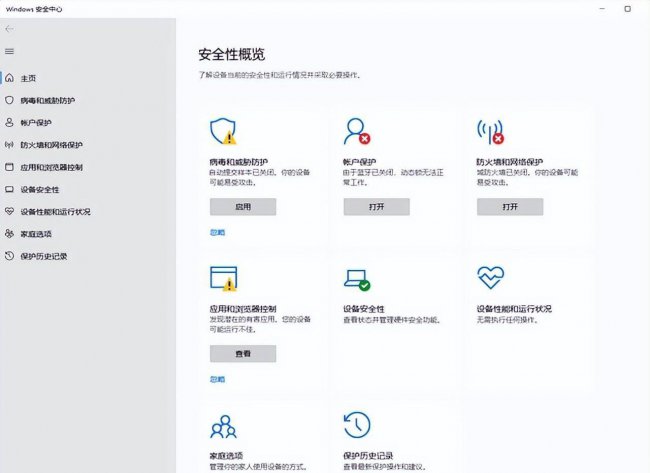Click the large person error icon on 帐户保护 card
This screenshot has height=473, width=650.
357,131
